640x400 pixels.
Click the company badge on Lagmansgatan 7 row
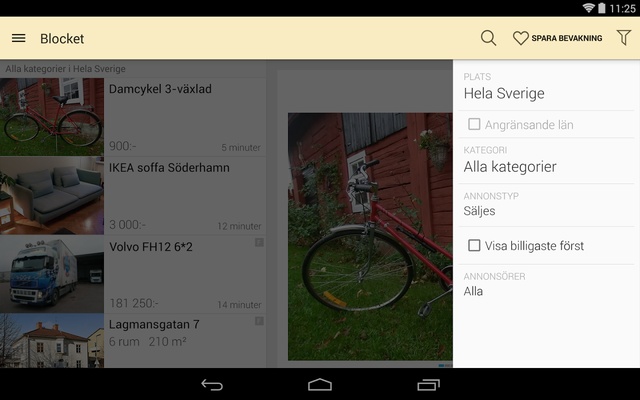[259, 321]
